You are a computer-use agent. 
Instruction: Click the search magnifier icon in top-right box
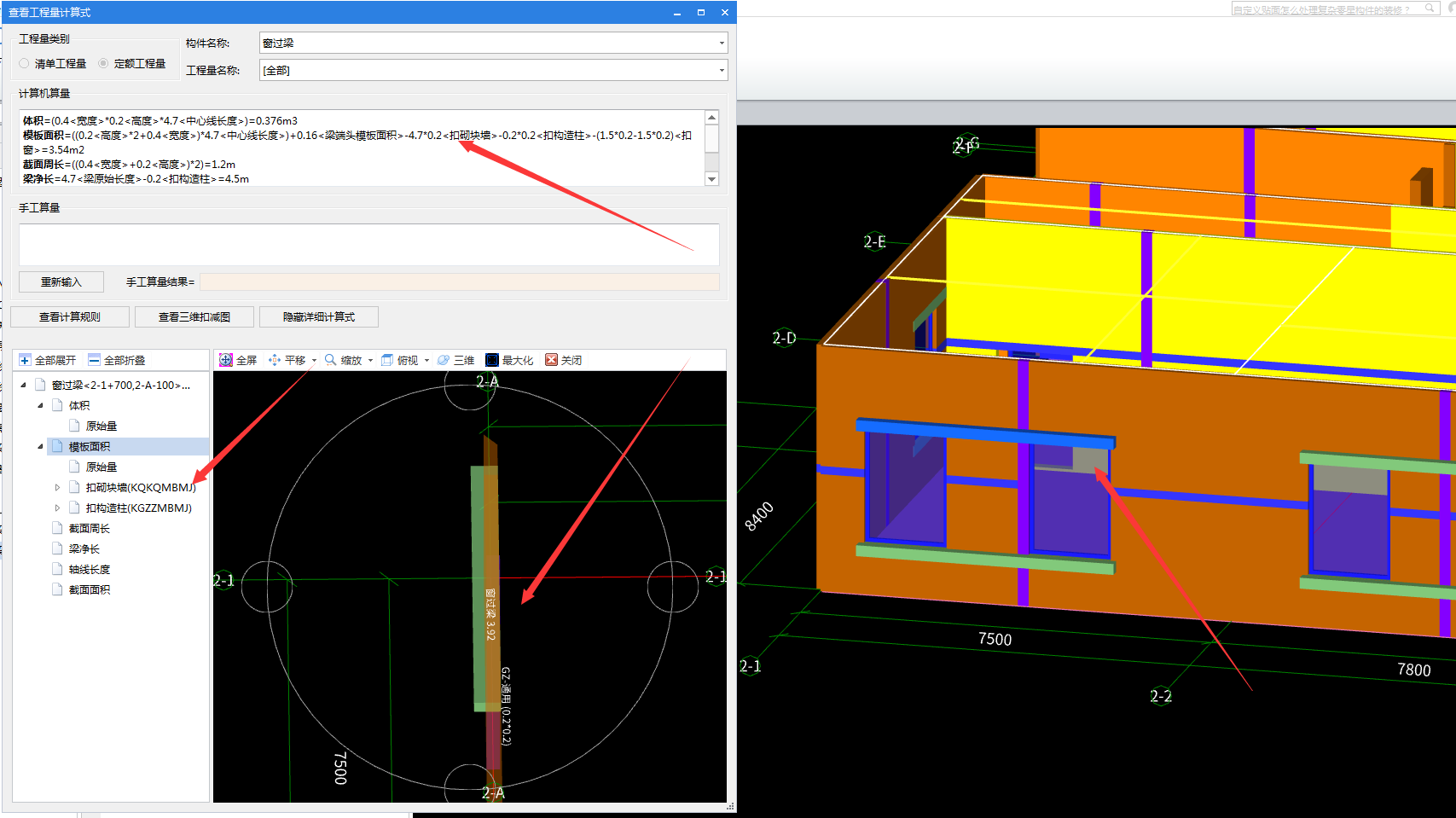1430,8
